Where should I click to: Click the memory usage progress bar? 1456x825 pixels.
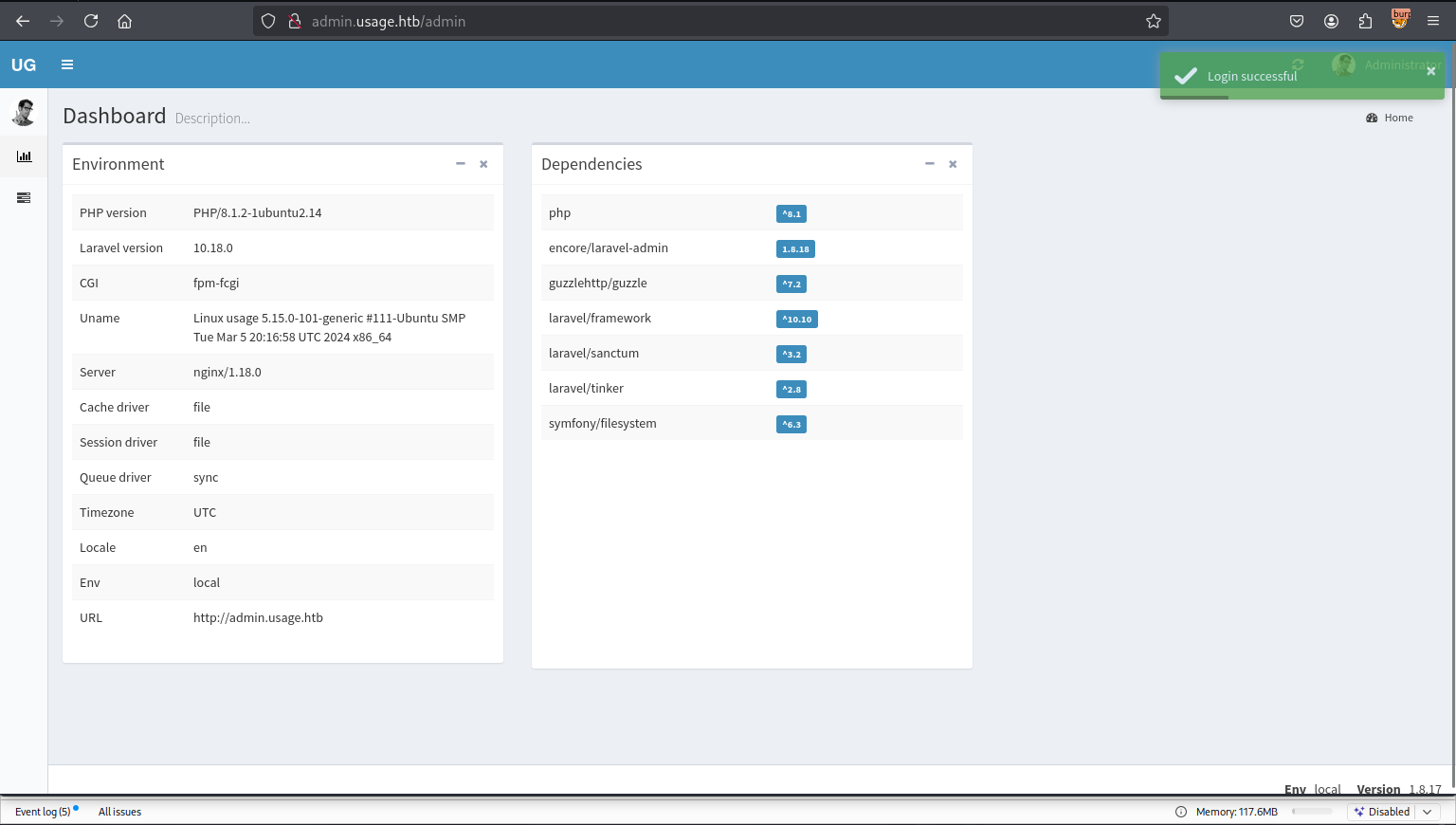1312,812
